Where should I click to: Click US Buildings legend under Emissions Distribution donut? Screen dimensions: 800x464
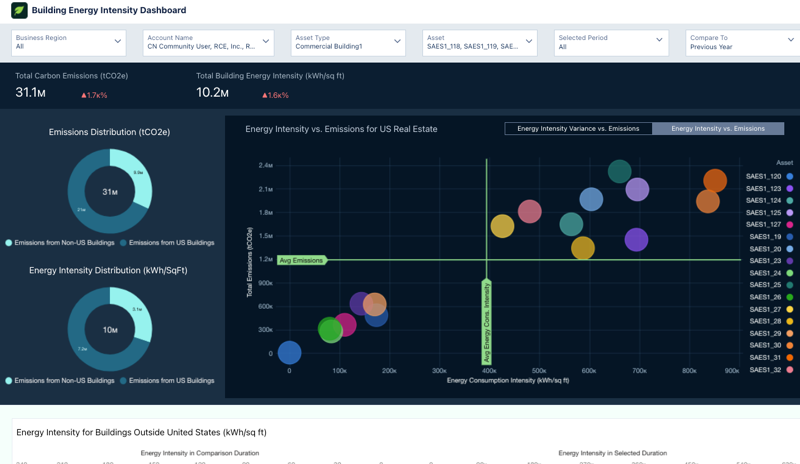click(x=167, y=243)
